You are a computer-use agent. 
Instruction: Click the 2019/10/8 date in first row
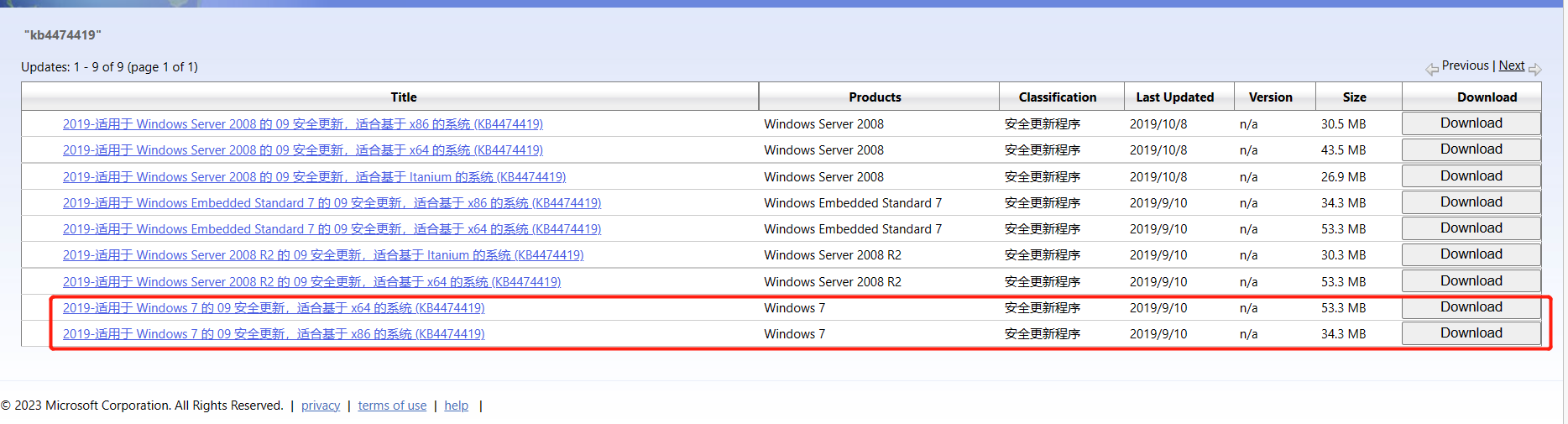[x=1158, y=124]
